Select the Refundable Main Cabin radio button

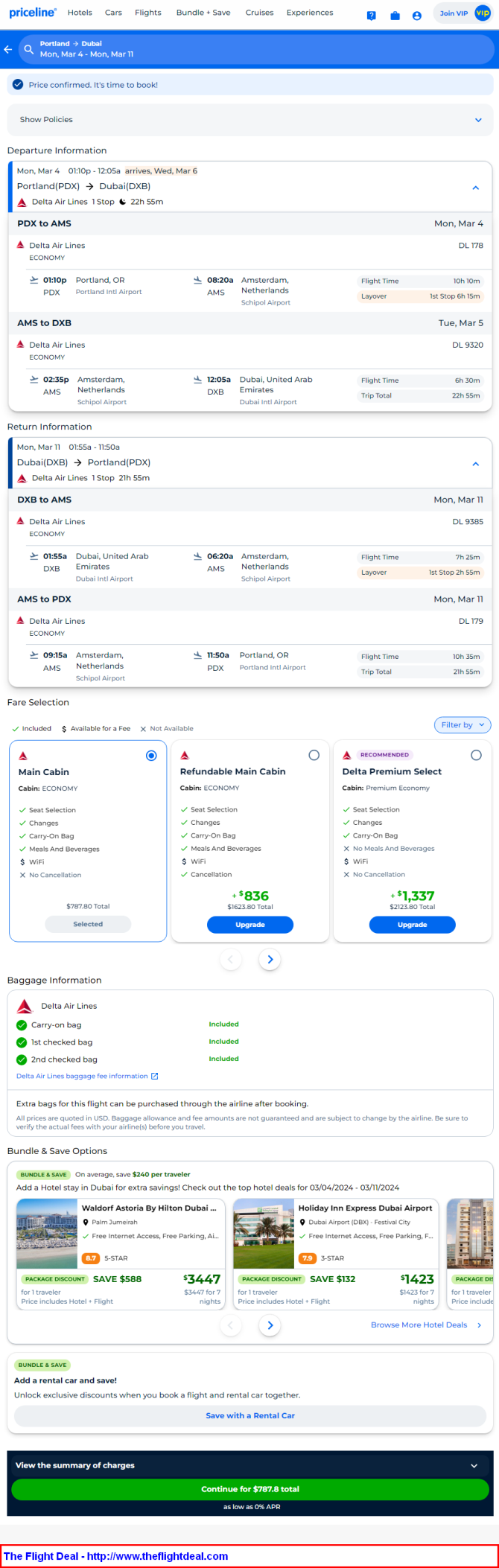coord(314,755)
